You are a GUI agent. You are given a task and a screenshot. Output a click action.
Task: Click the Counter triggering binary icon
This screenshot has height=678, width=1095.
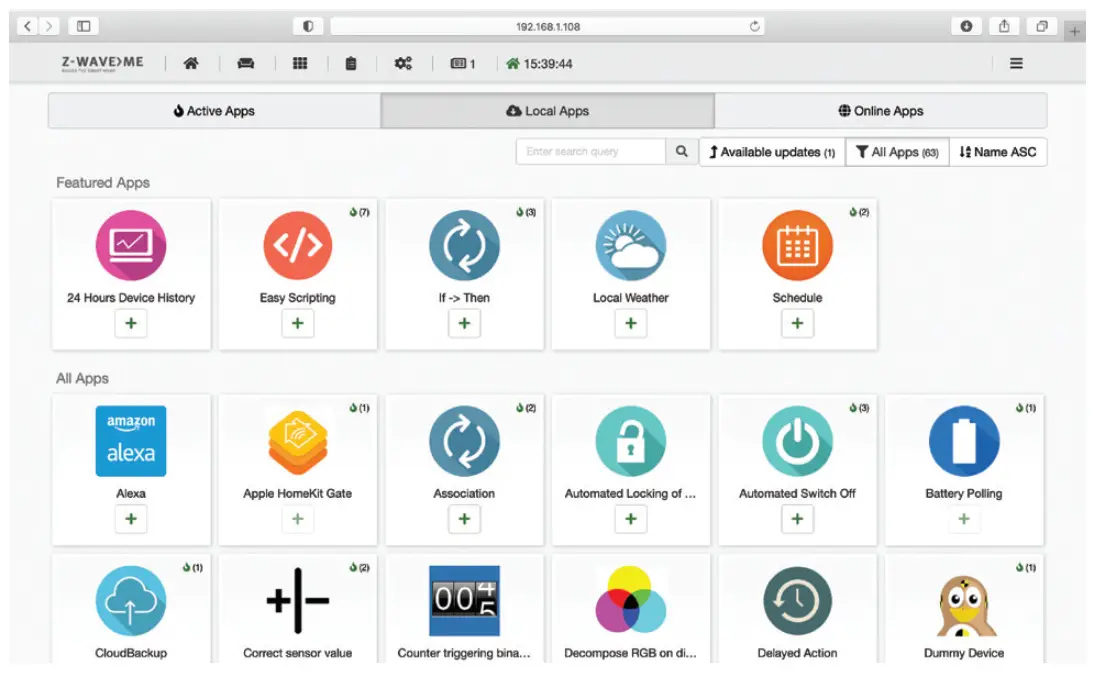point(464,600)
